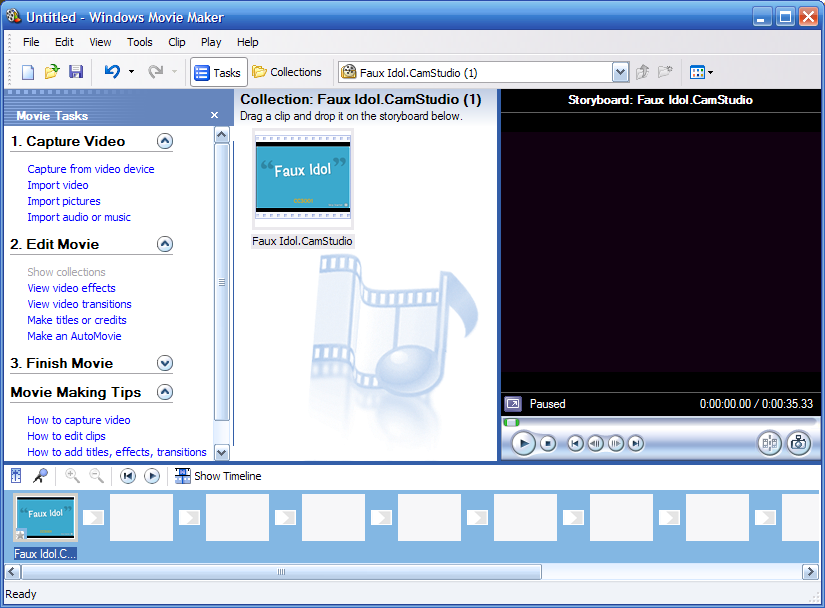Toggle the Collections pane button
825x608 pixels.
coord(287,72)
